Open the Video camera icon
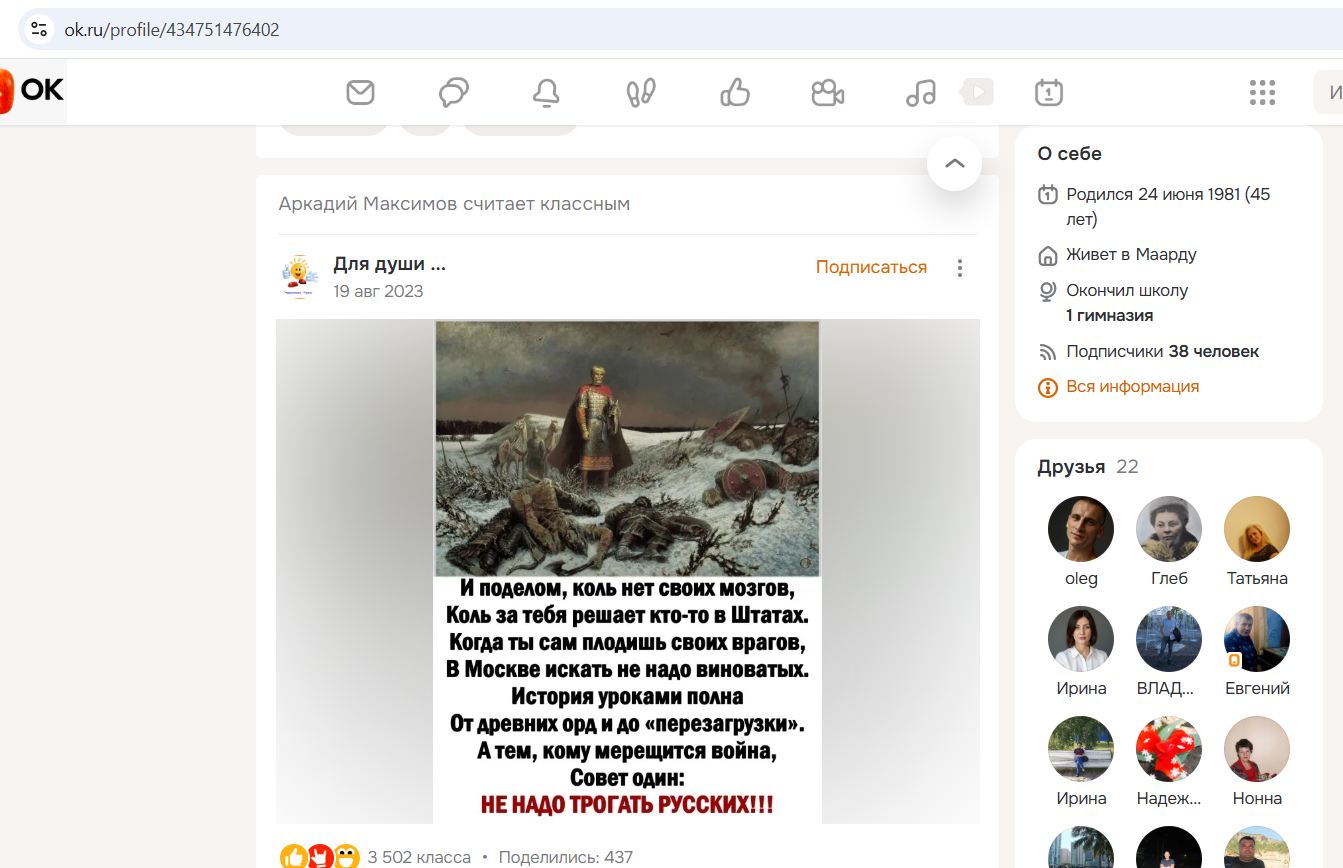 coord(827,93)
